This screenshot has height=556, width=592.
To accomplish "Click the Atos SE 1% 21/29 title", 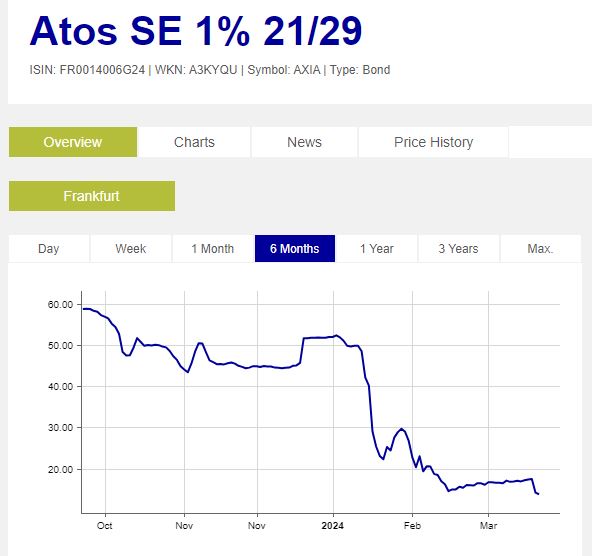I will [x=196, y=31].
